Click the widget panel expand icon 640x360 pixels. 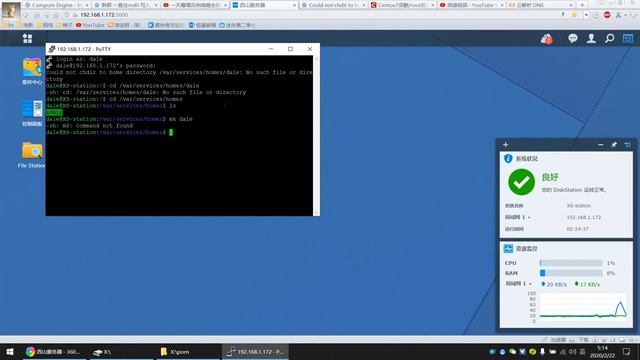pyautogui.click(x=627, y=144)
